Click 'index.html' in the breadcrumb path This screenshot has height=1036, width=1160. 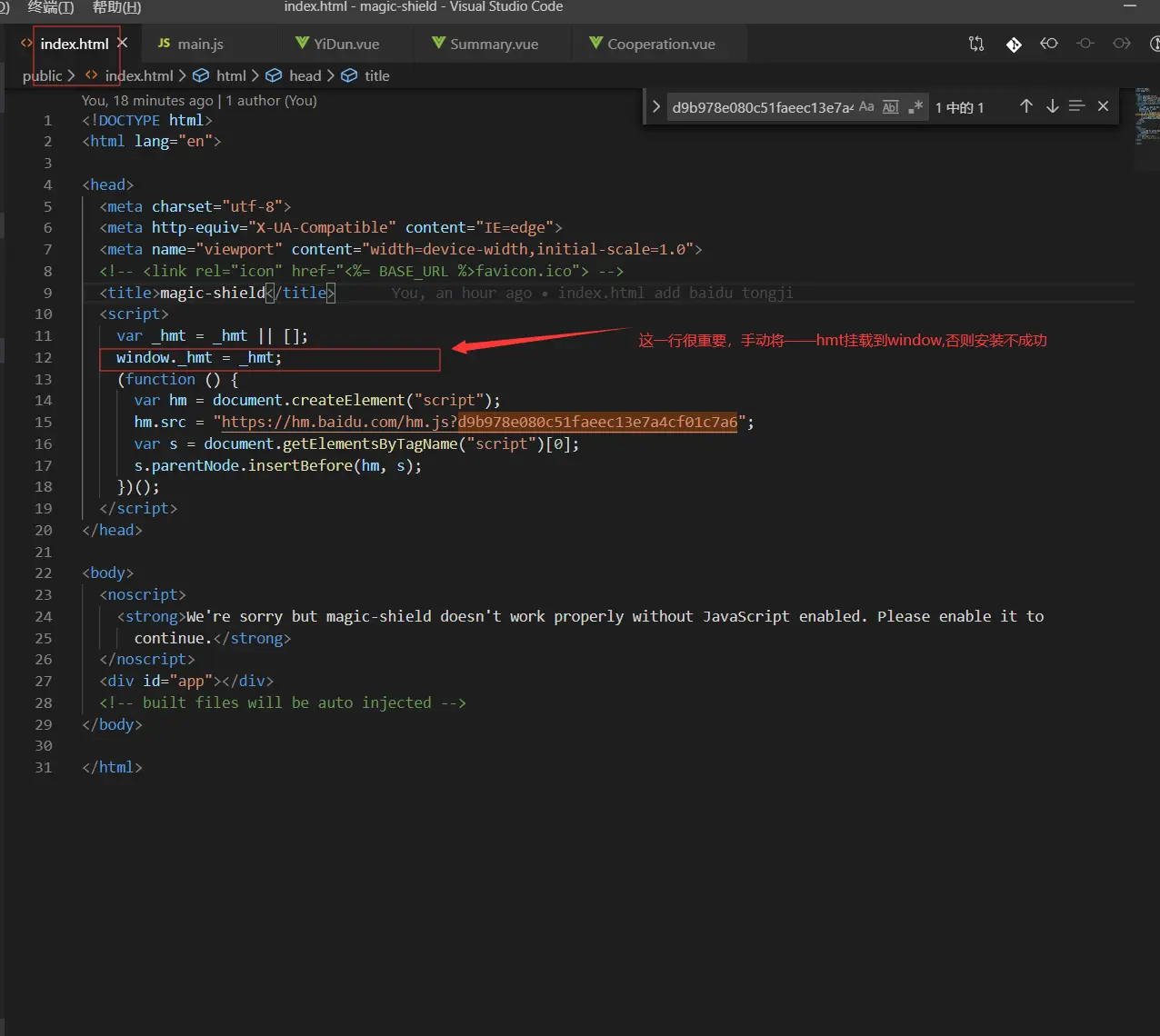point(139,75)
